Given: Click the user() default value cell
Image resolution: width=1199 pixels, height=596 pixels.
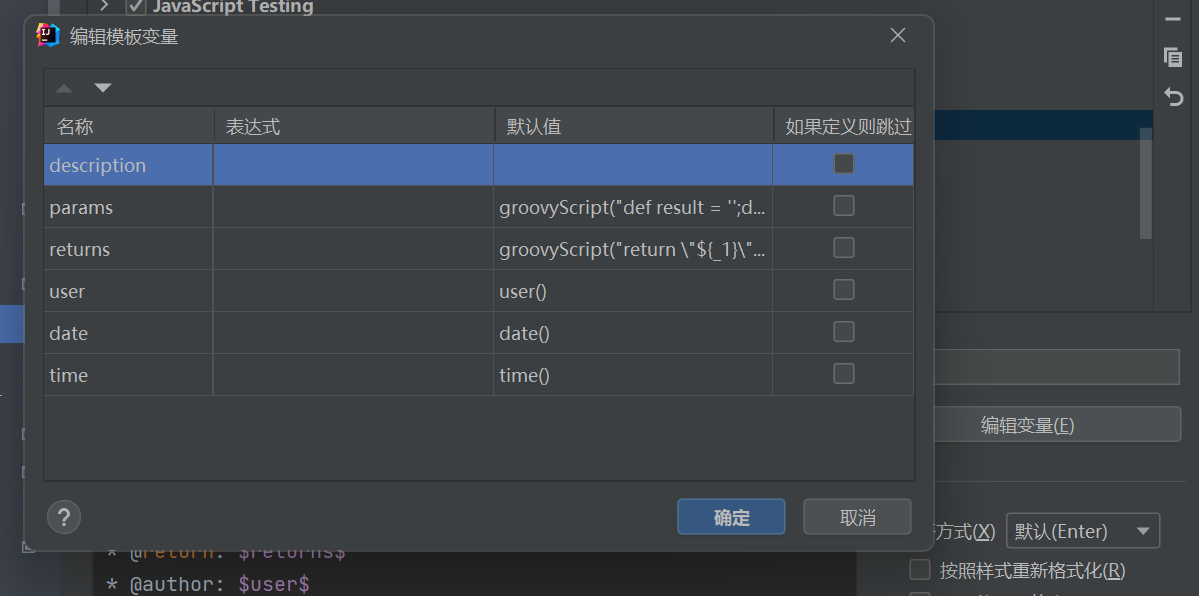Looking at the screenshot, I should click(x=633, y=291).
